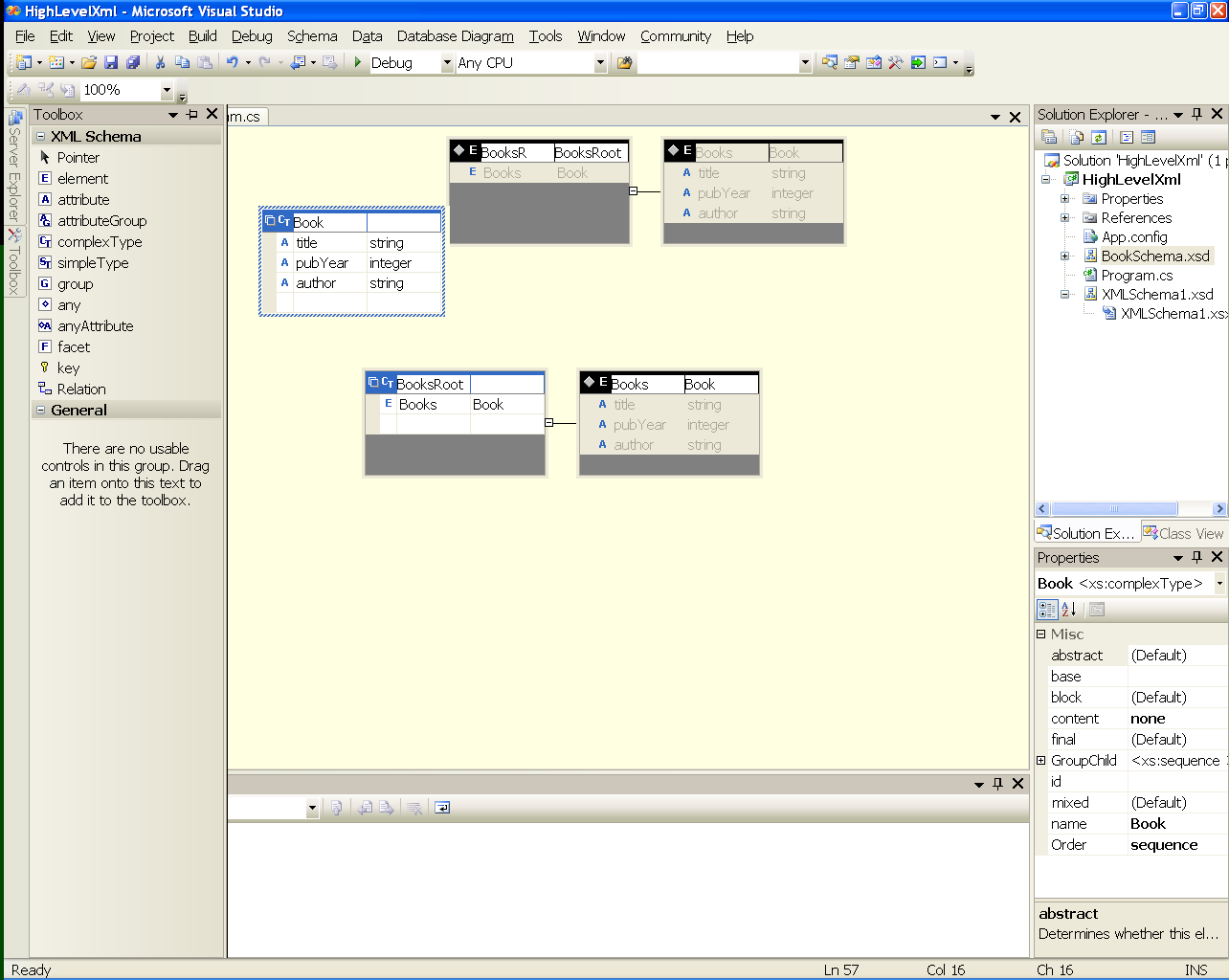Click View Designer icon in Solution Explorer

(x=1149, y=137)
